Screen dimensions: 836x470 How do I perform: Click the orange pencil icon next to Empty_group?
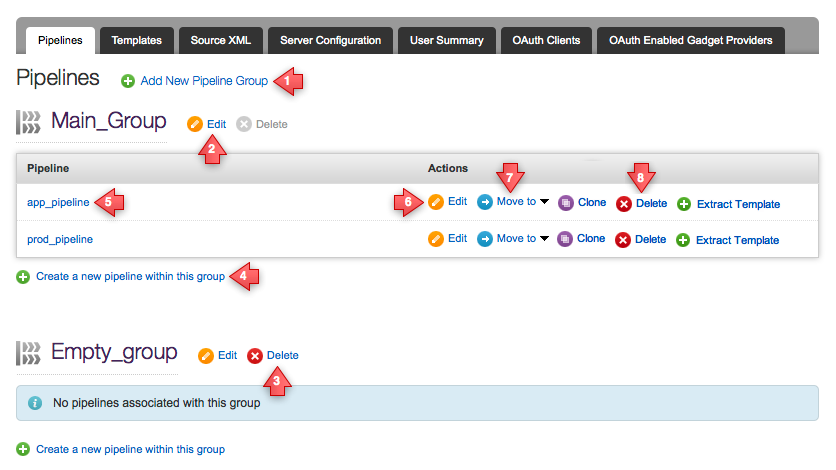pos(206,356)
